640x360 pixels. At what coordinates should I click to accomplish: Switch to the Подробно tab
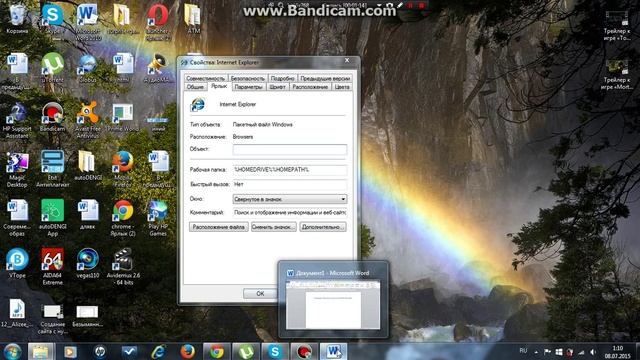pyautogui.click(x=282, y=78)
